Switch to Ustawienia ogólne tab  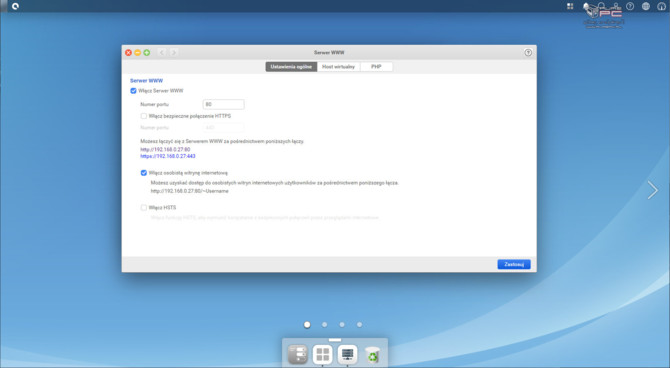tap(291, 67)
